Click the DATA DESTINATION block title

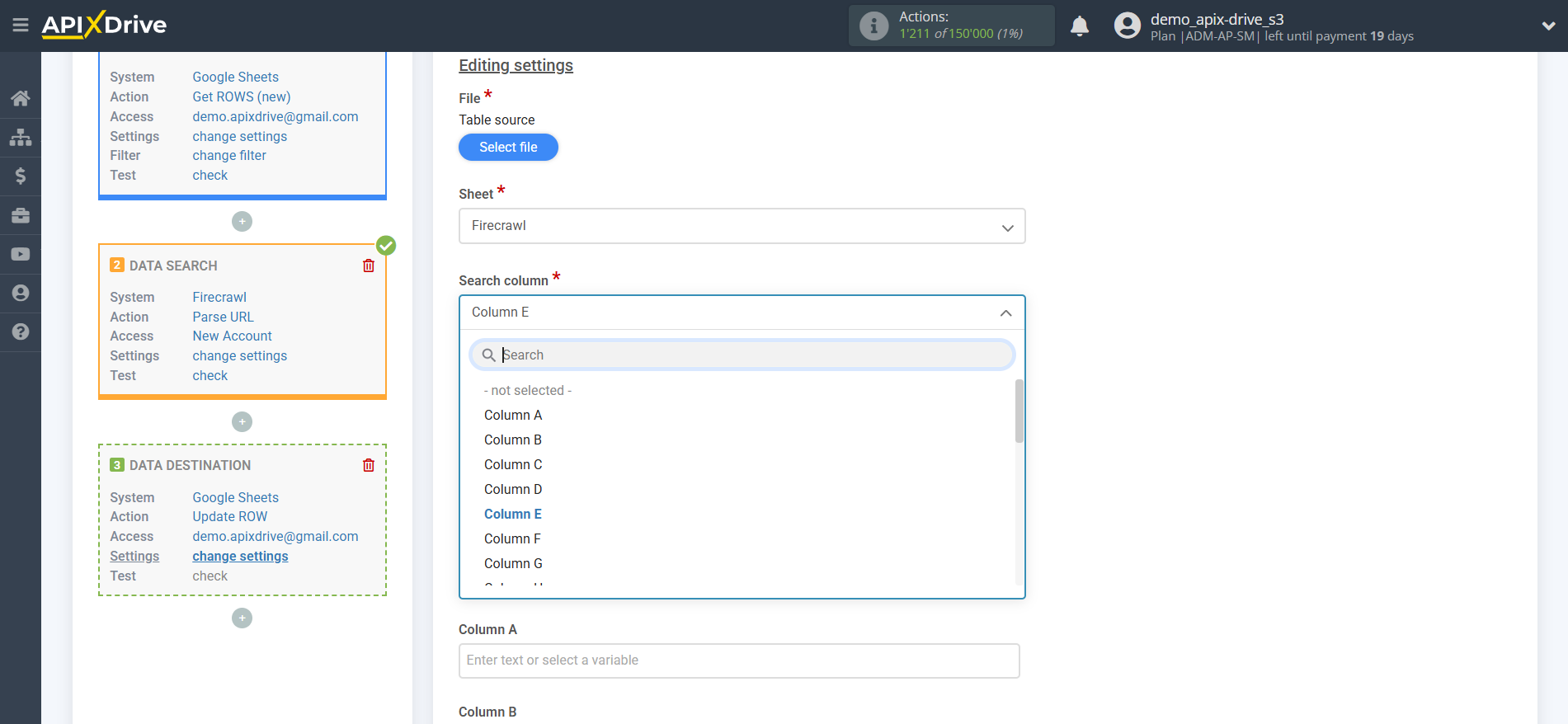(191, 465)
